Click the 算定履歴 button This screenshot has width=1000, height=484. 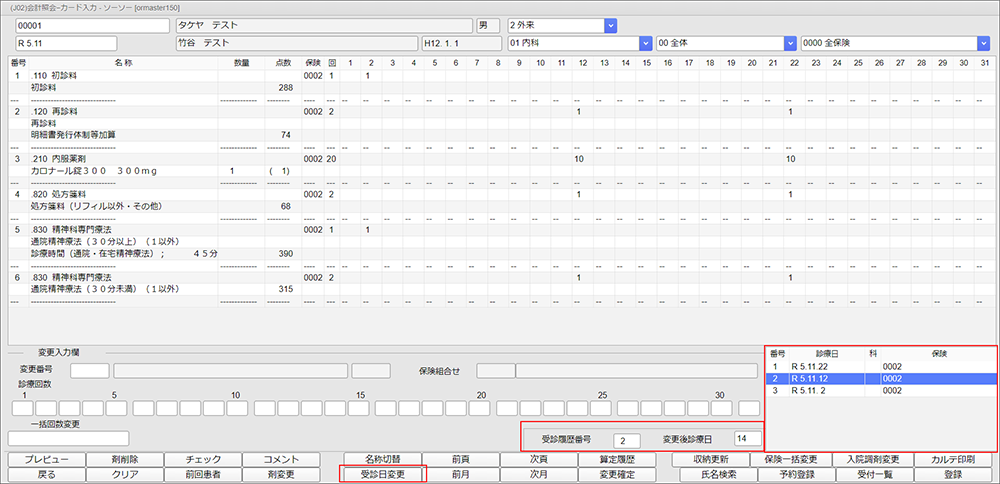coord(617,459)
